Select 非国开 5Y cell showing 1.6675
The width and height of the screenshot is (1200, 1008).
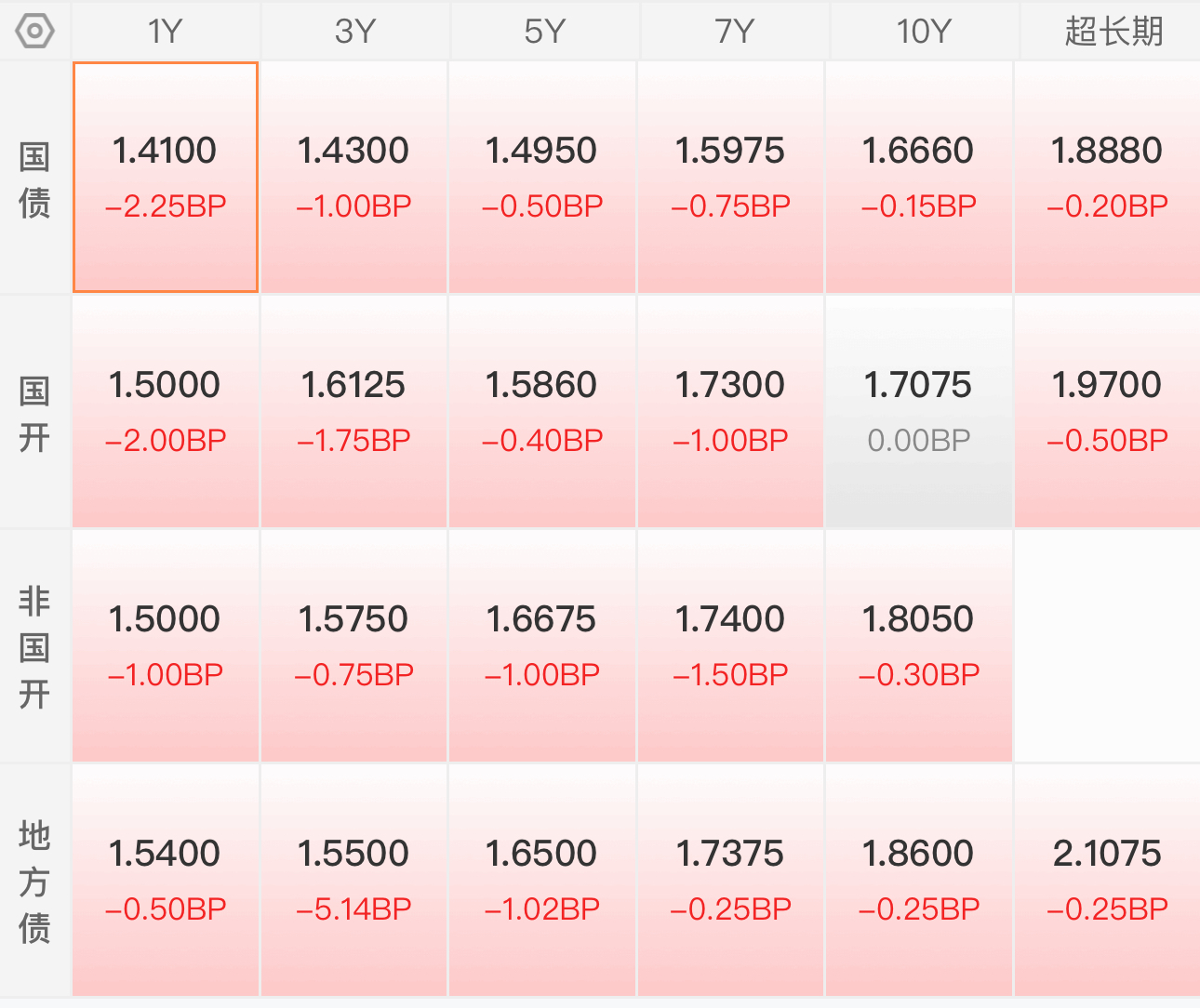pos(542,646)
